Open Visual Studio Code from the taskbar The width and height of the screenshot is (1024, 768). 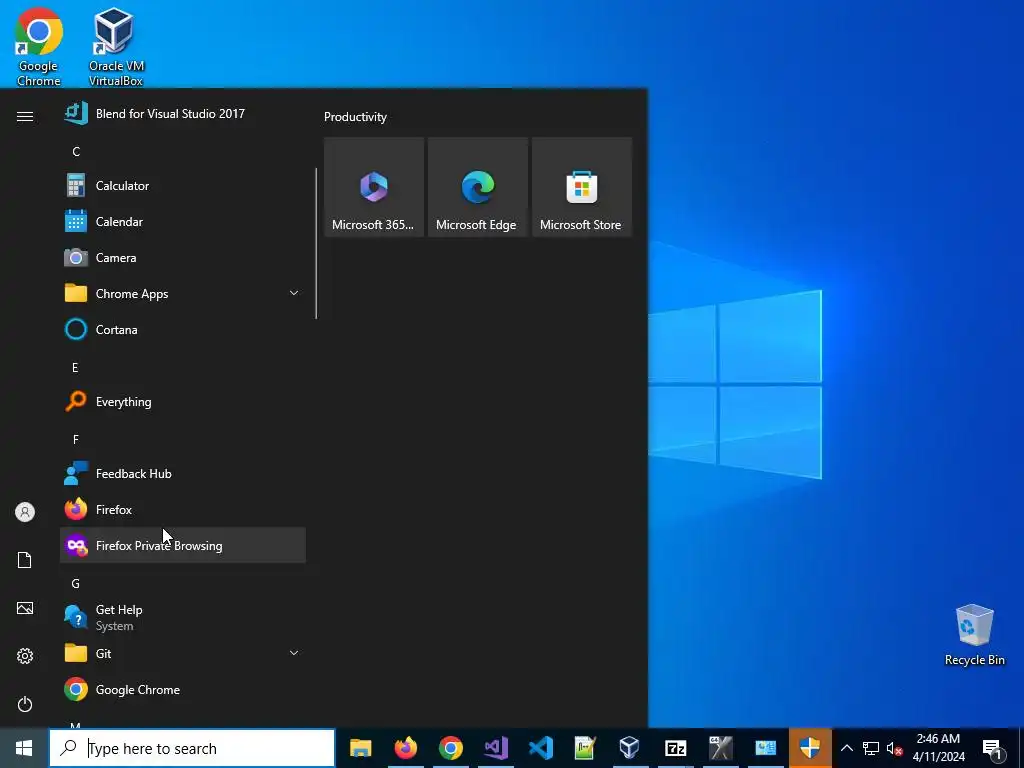[x=541, y=748]
